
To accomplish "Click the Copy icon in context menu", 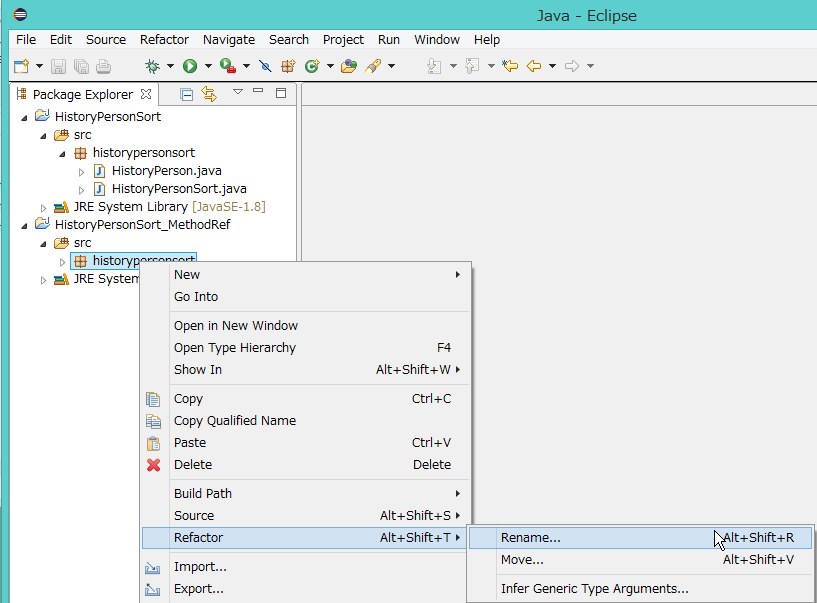I will pyautogui.click(x=153, y=399).
